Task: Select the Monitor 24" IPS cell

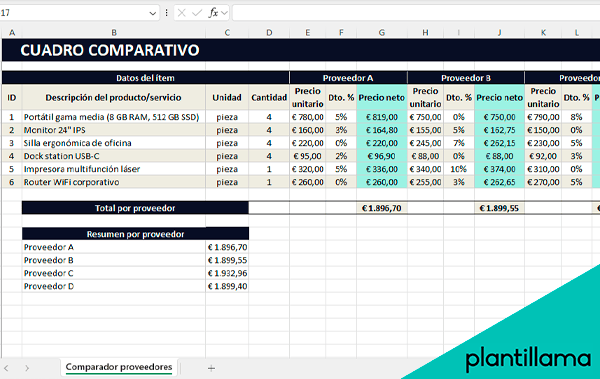Action: [x=114, y=130]
